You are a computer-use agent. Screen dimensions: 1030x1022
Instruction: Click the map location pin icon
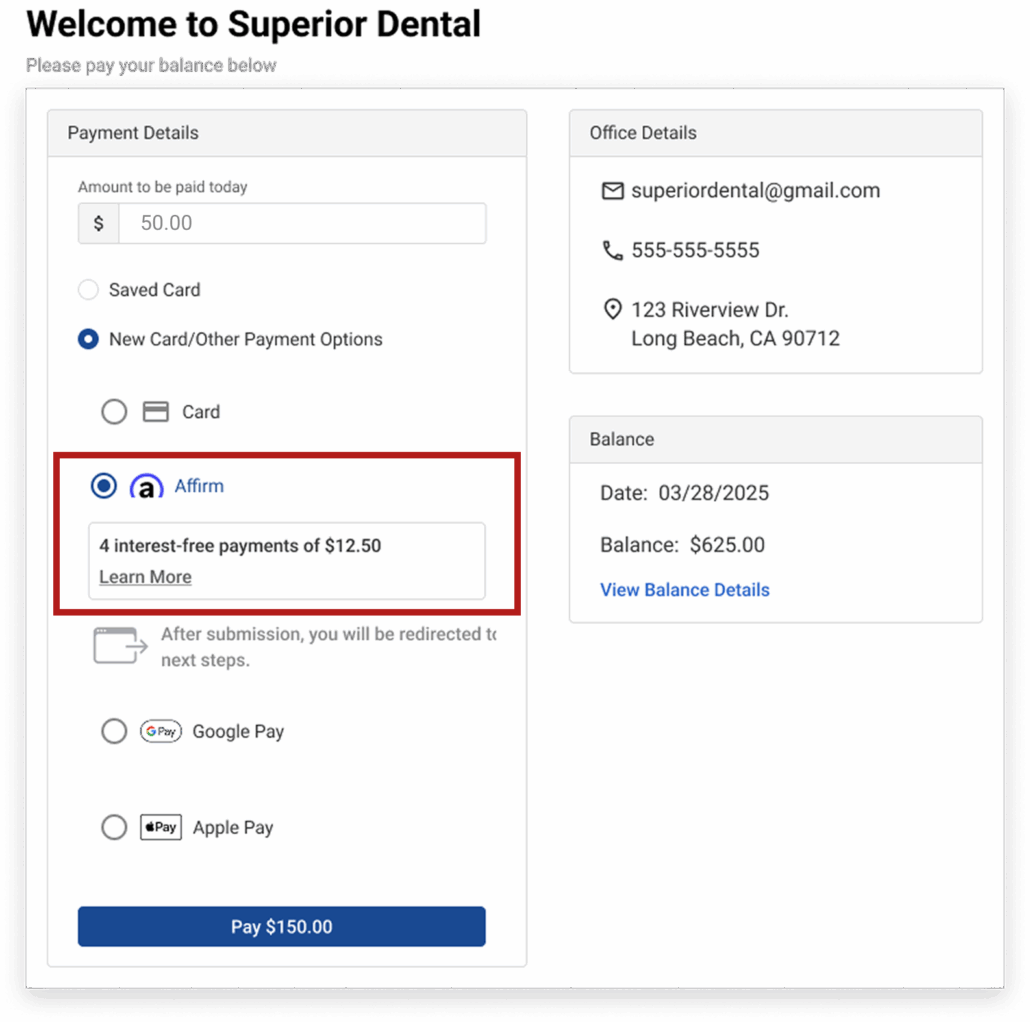612,310
